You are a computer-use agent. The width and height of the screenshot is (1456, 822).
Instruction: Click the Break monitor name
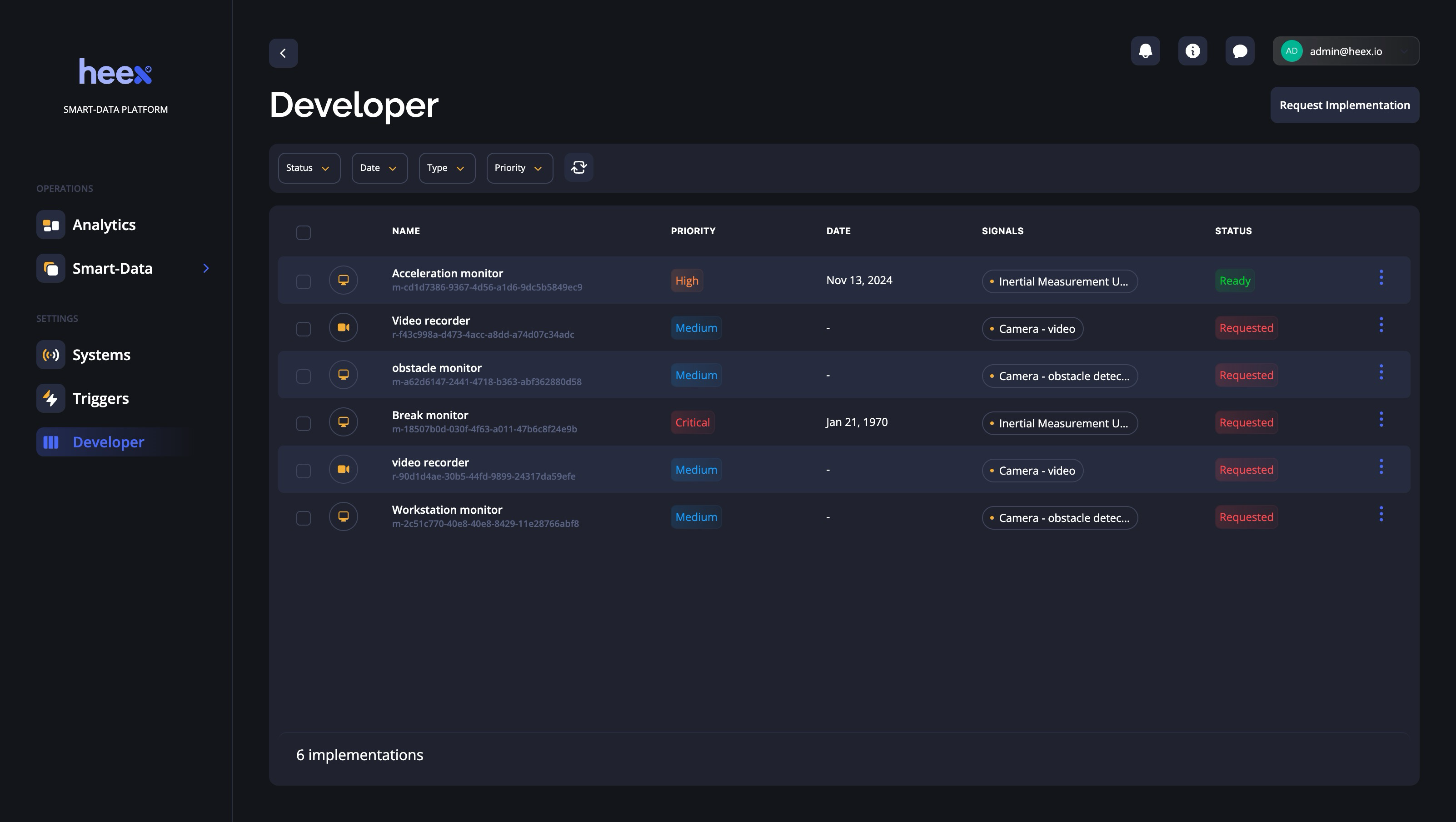coord(430,416)
